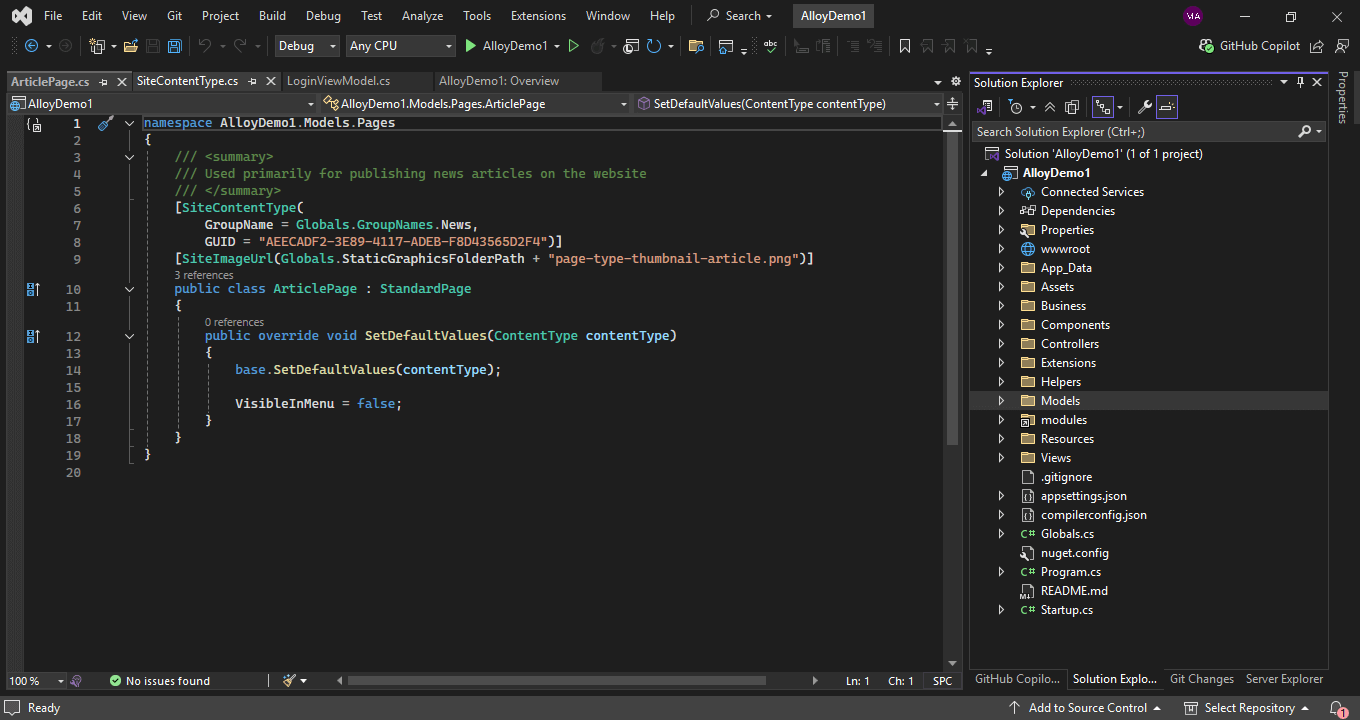1360x720 pixels.
Task: Open Properties via the wrench icon
Action: pyautogui.click(x=1145, y=107)
